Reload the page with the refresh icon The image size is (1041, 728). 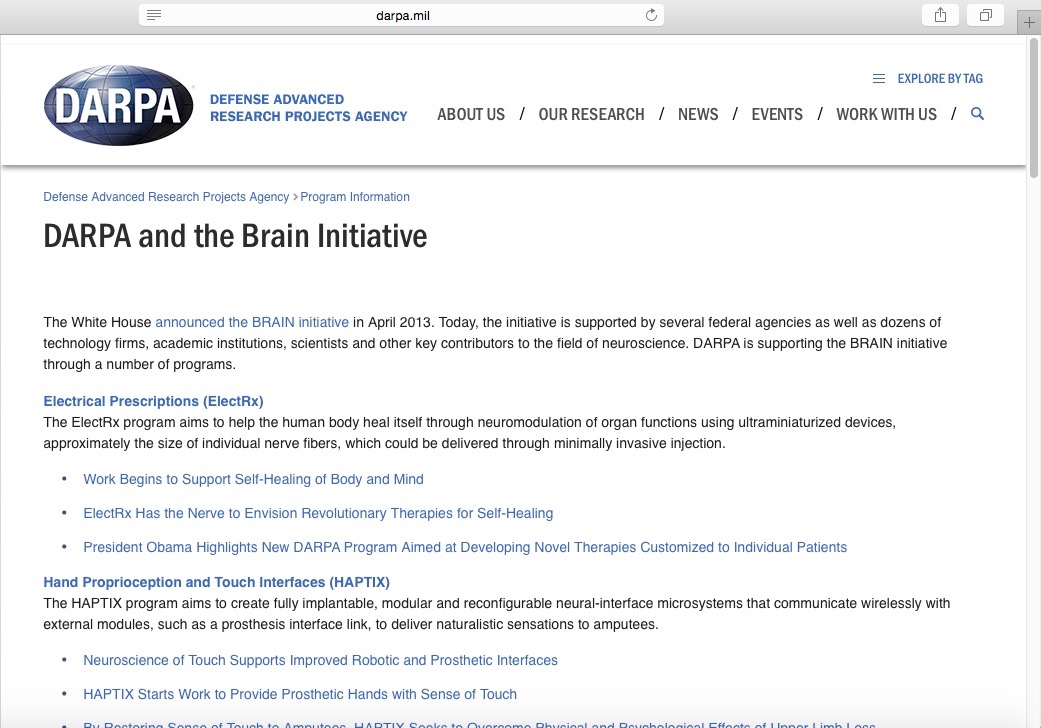point(651,15)
